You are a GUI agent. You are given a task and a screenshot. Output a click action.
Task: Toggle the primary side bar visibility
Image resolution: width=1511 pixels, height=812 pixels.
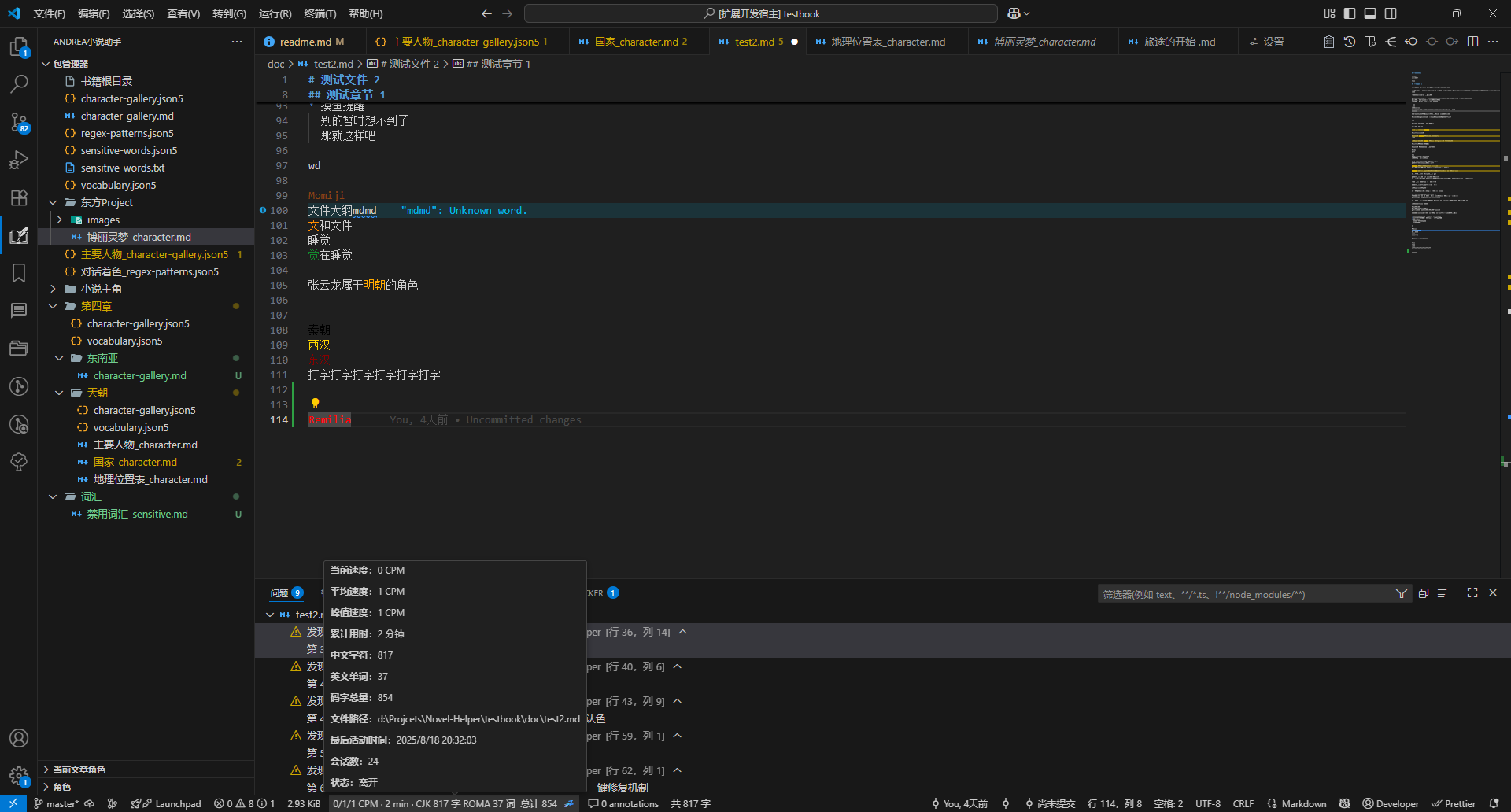(1350, 13)
